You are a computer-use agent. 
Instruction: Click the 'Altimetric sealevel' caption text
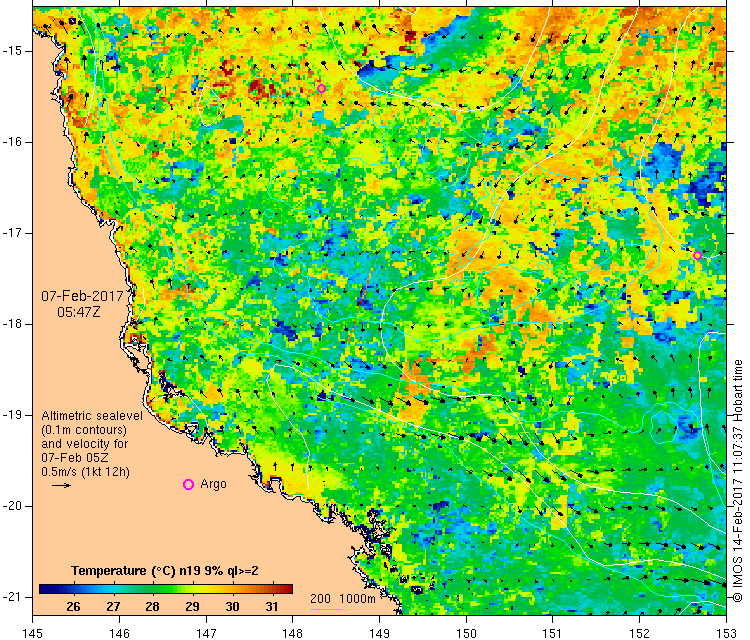[92, 416]
